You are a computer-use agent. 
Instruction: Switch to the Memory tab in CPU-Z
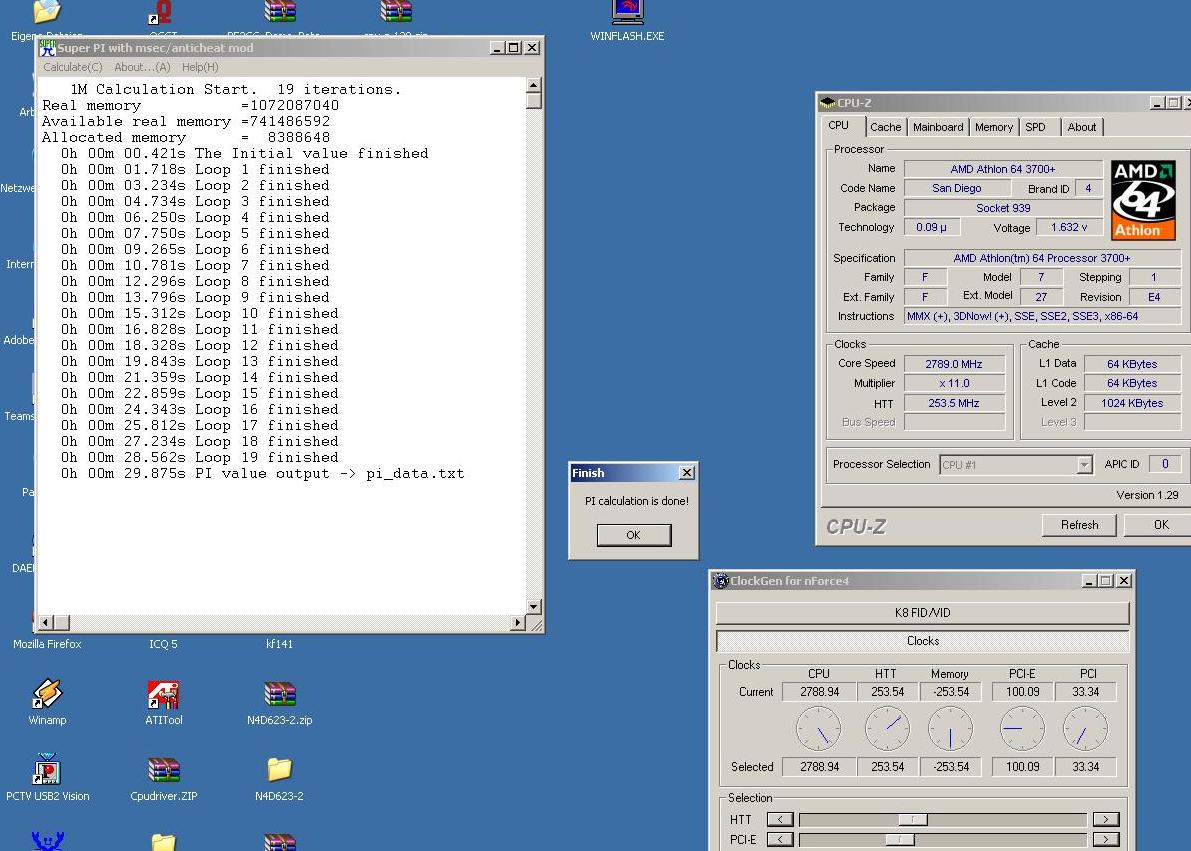click(993, 127)
